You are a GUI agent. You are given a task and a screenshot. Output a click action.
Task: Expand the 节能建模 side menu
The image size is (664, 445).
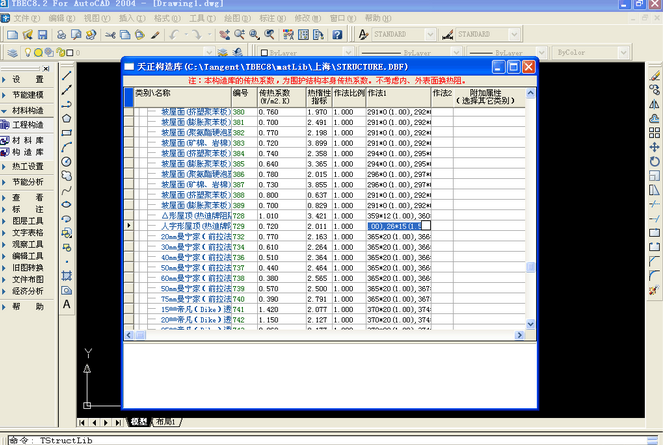[x=28, y=95]
